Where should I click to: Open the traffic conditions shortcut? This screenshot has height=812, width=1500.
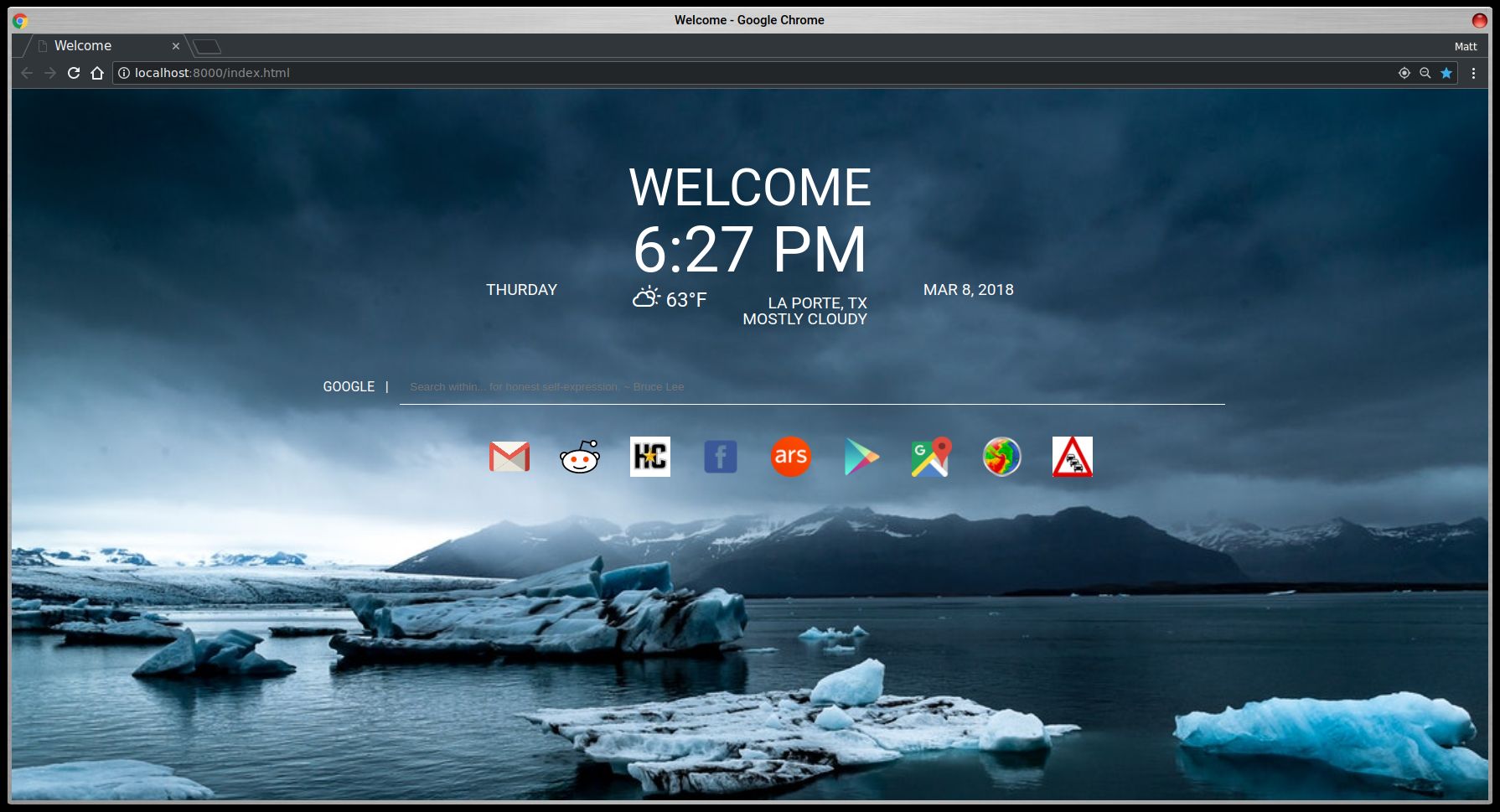[1073, 457]
